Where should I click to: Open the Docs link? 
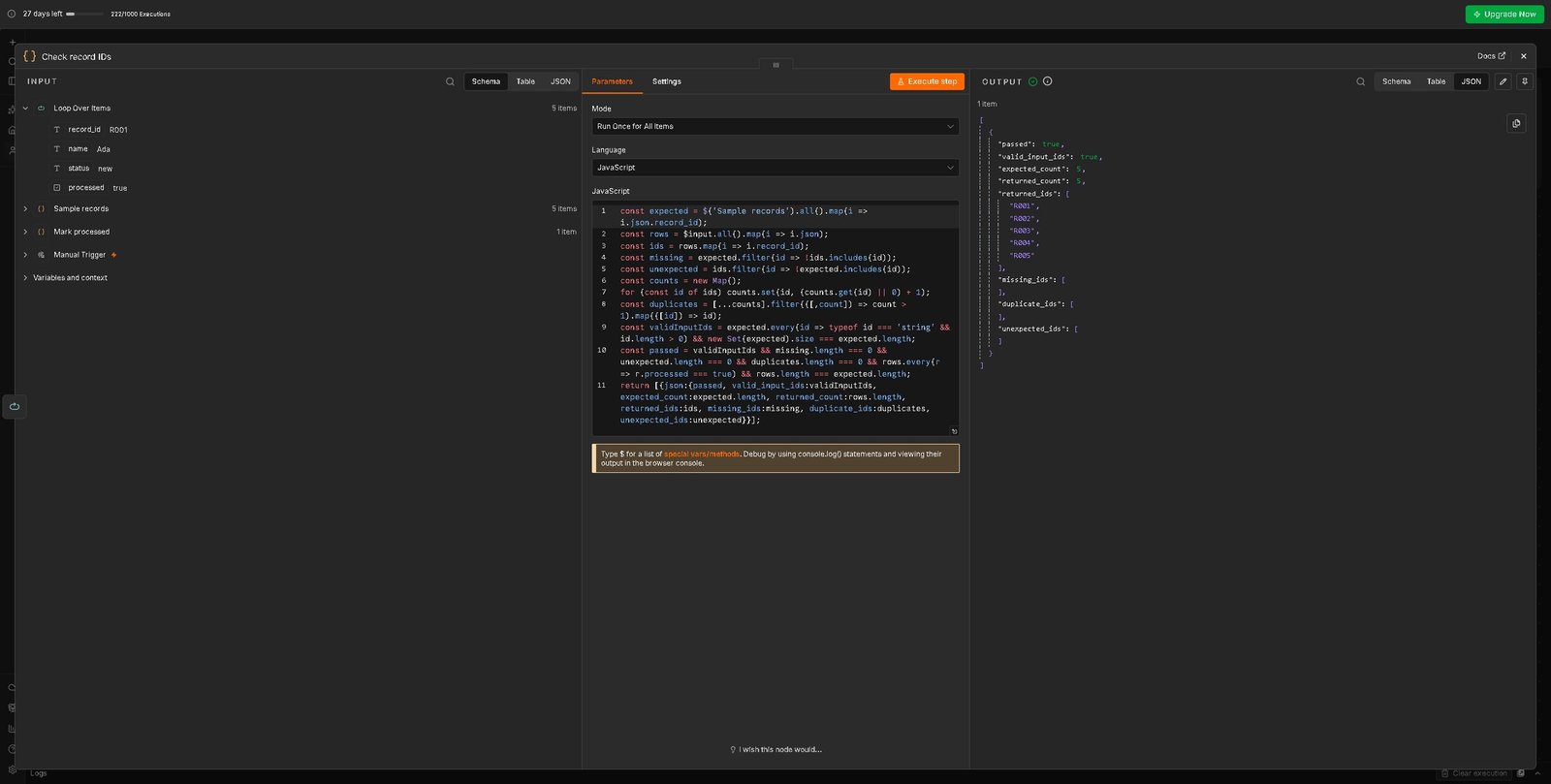point(1491,56)
